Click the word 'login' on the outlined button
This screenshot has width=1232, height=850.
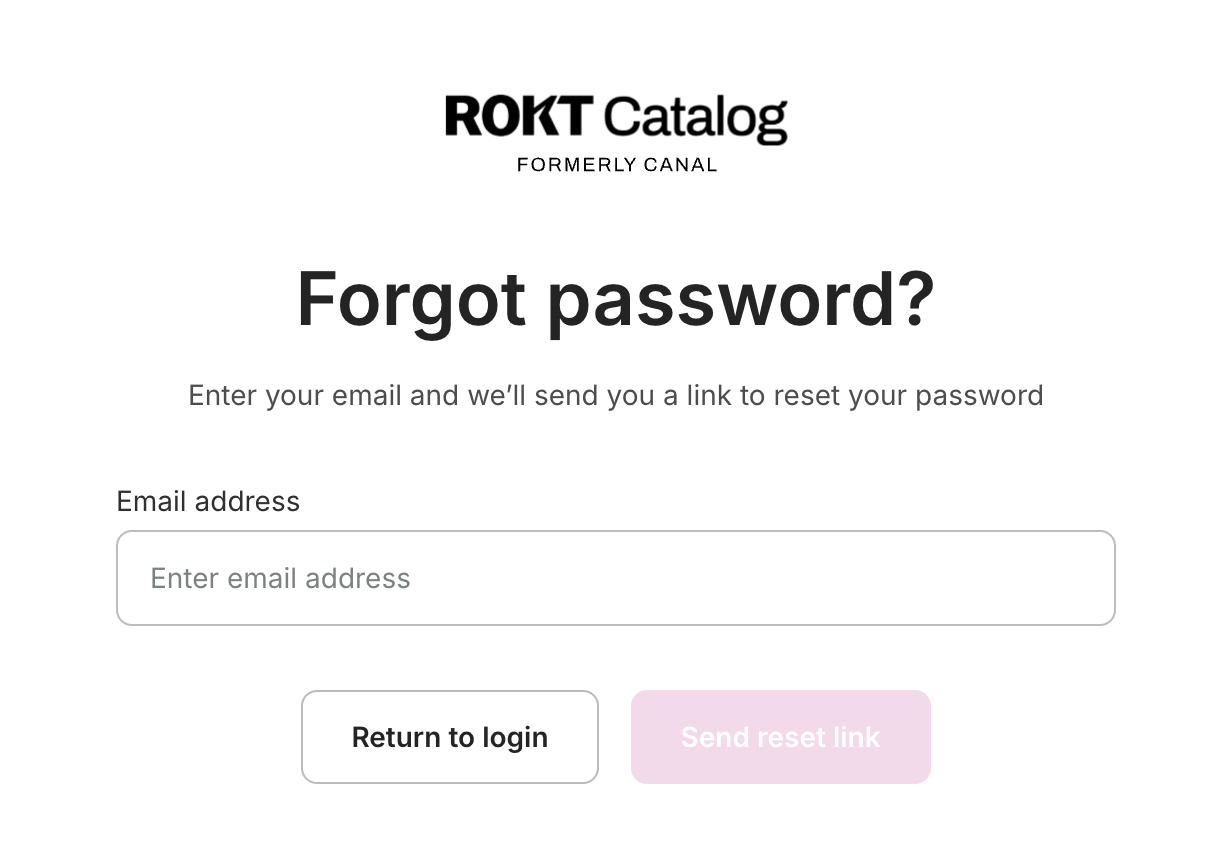pos(515,738)
